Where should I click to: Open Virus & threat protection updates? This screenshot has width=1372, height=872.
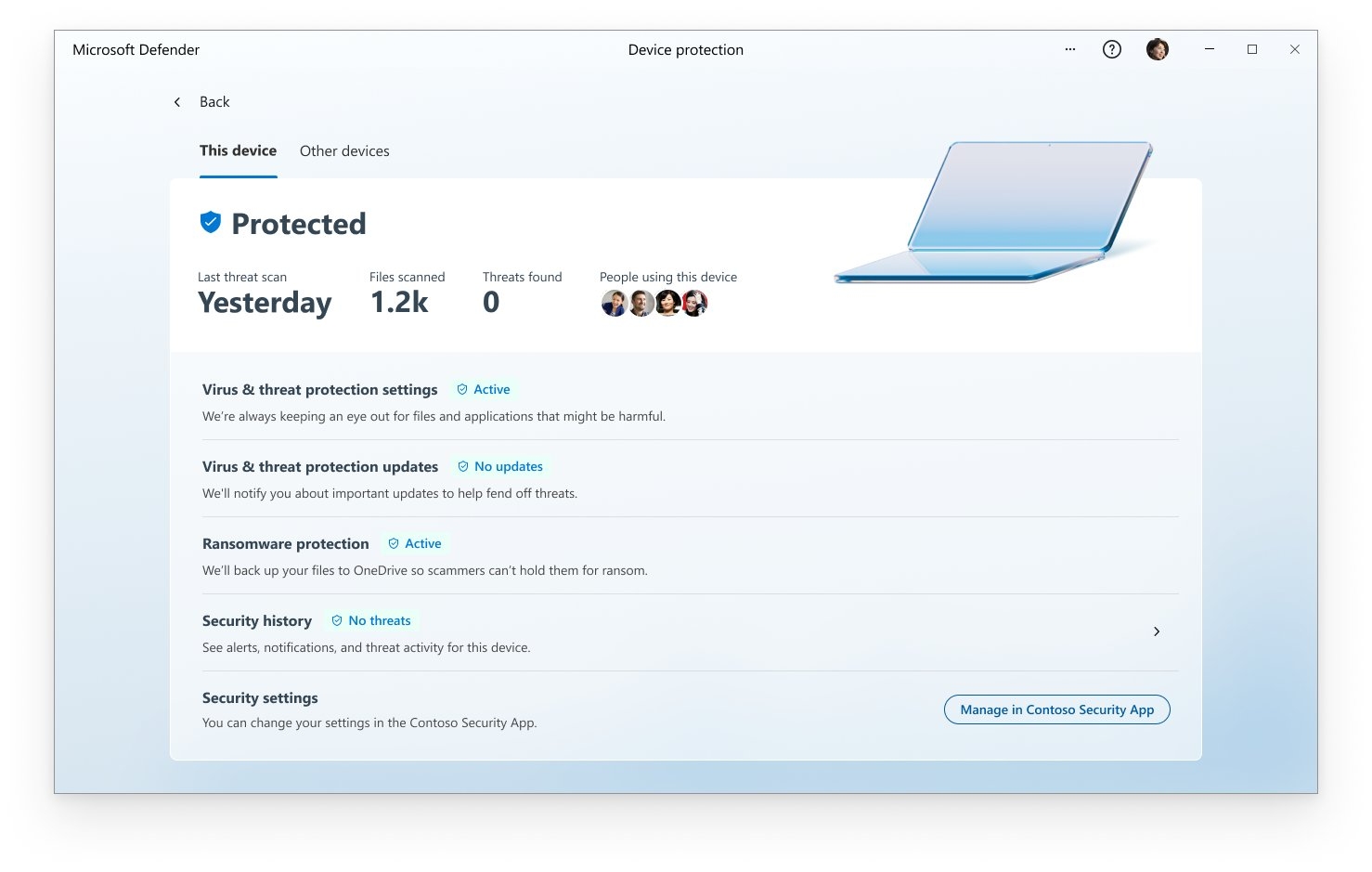320,467
